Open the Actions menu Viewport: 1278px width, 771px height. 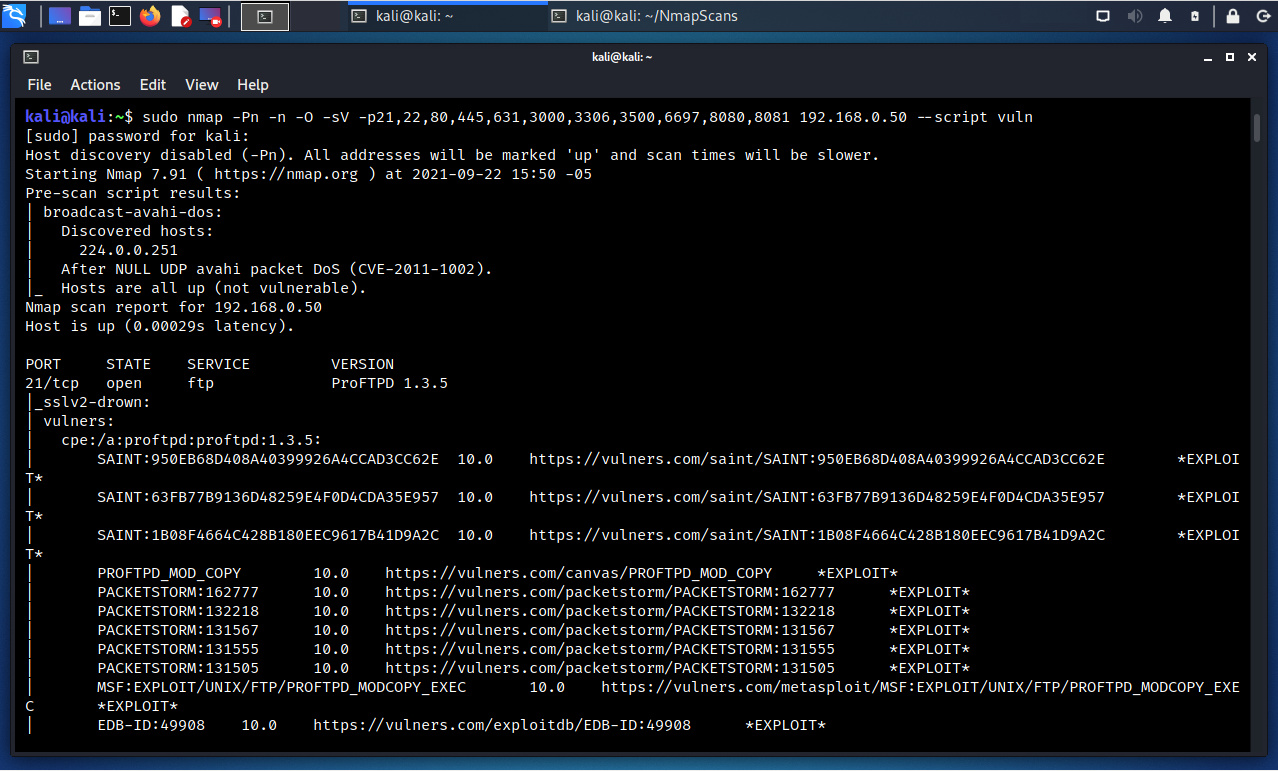click(95, 85)
